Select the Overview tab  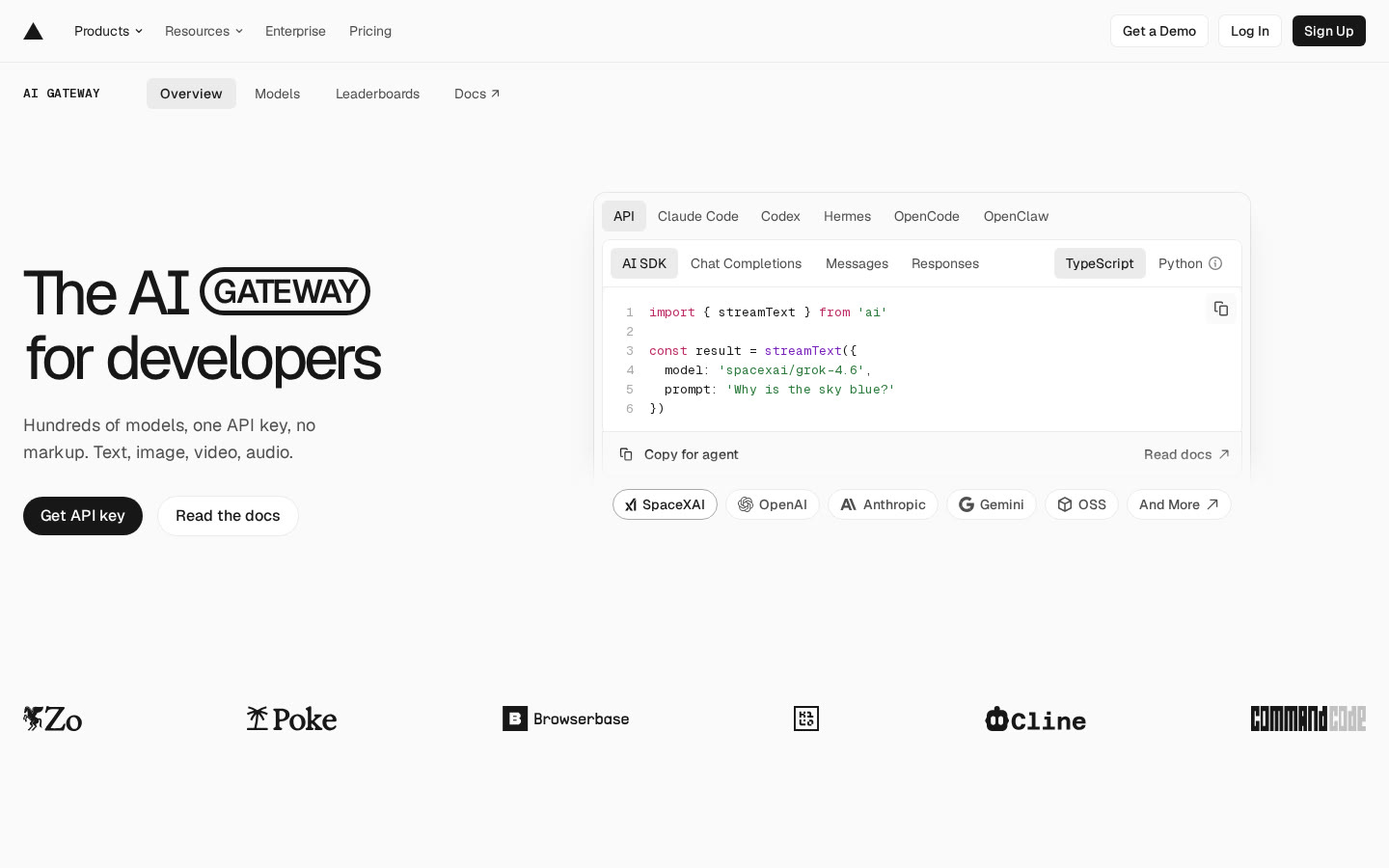pos(191,94)
